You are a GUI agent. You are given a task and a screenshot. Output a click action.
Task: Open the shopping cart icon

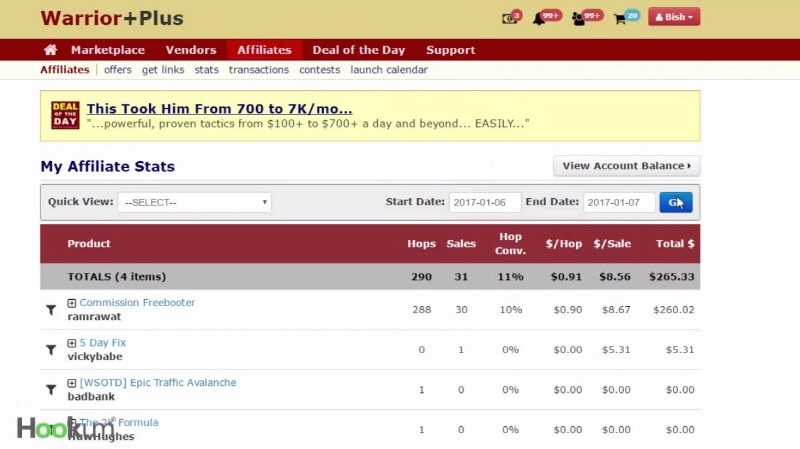click(x=626, y=17)
